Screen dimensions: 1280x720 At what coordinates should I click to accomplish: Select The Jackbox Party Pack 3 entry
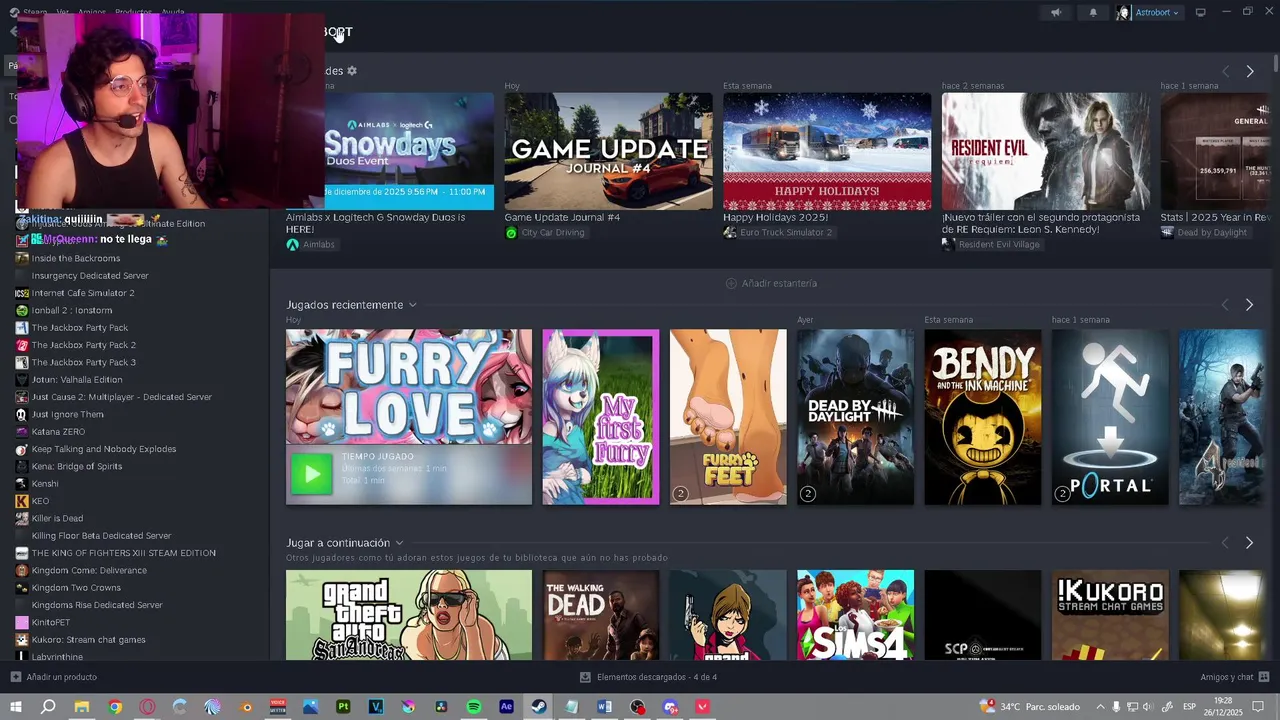(83, 362)
